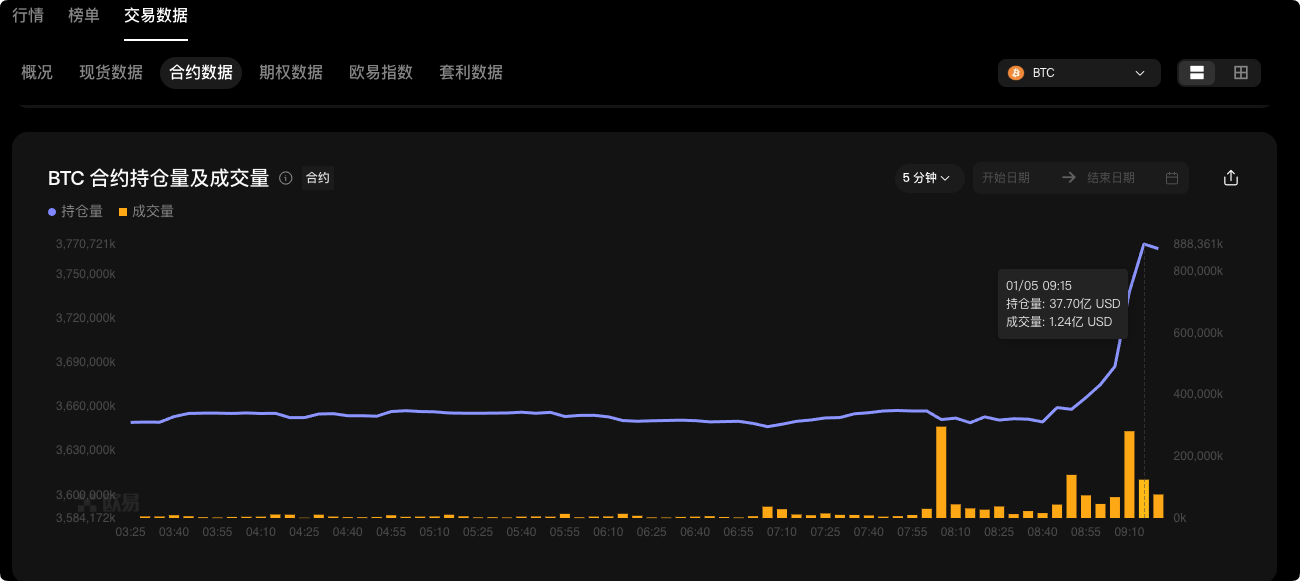The width and height of the screenshot is (1300, 581).
Task: Open the BTC currency dropdown
Action: click(x=1079, y=73)
